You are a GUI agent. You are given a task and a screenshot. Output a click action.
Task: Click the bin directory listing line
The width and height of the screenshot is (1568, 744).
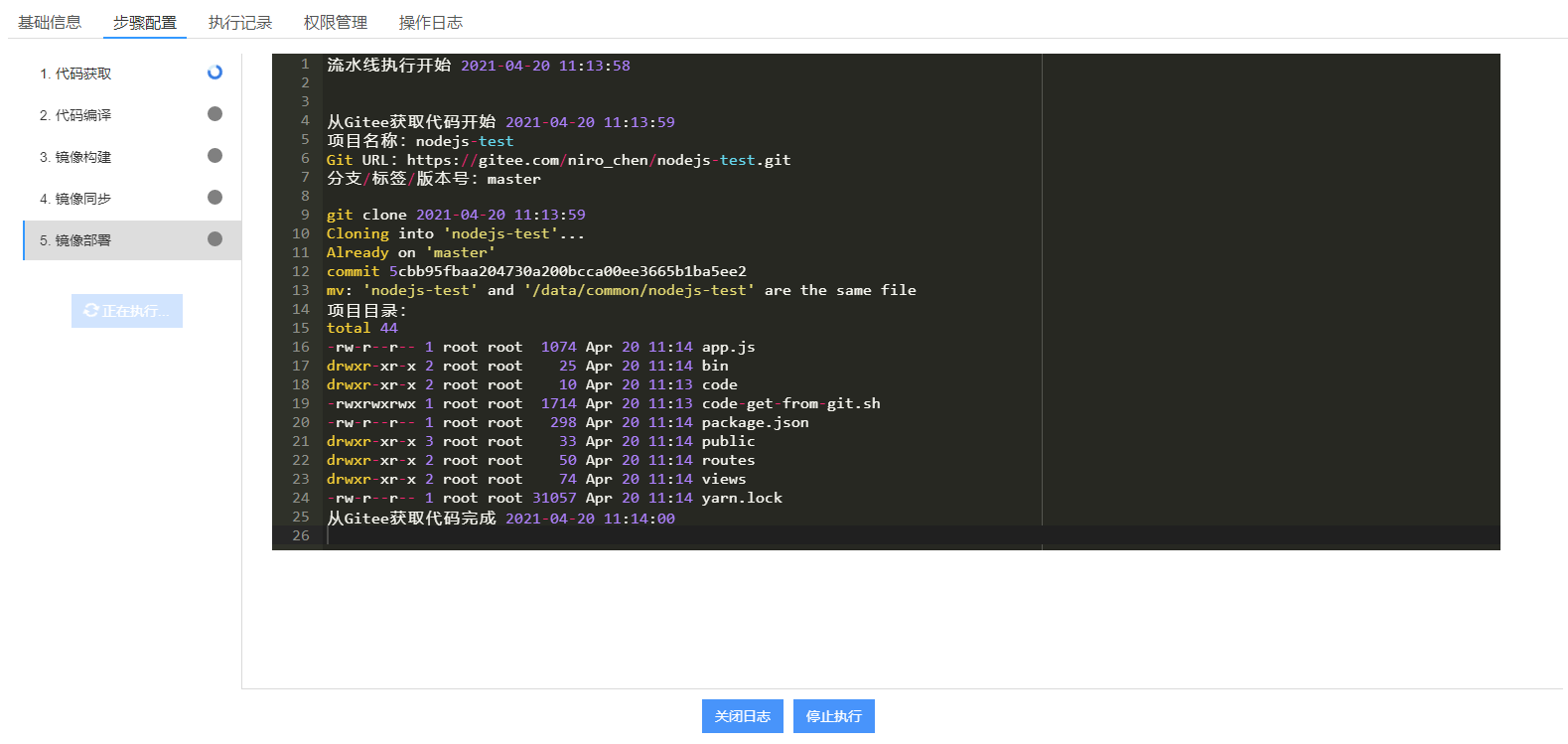(x=527, y=366)
